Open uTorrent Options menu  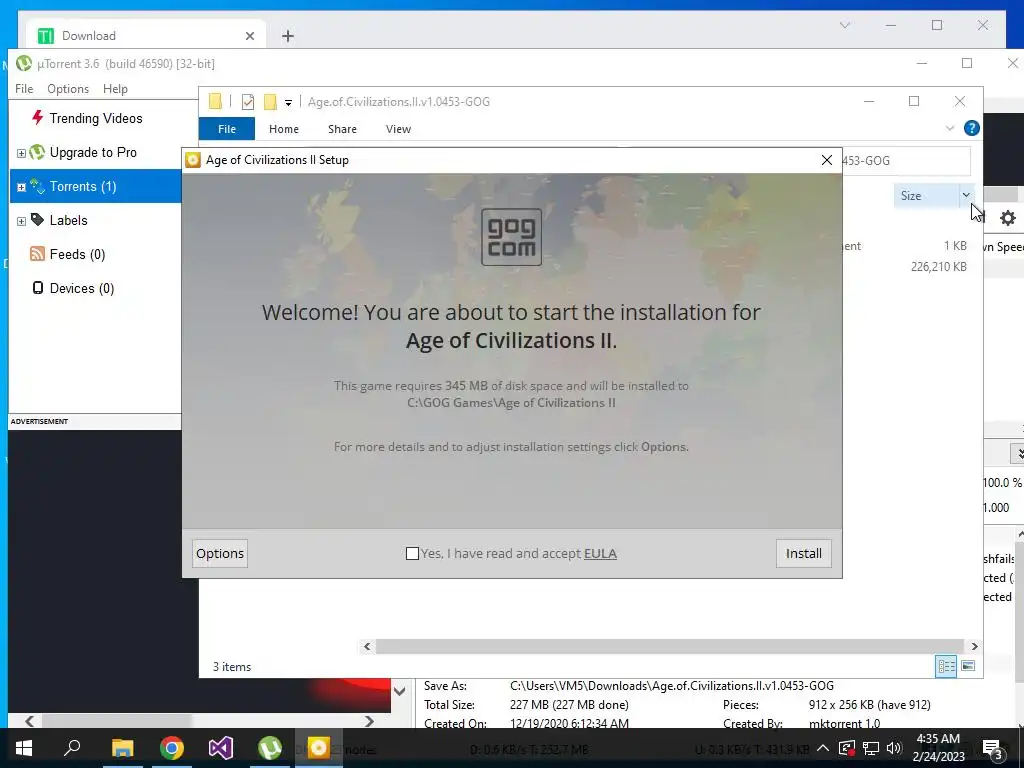coord(68,89)
